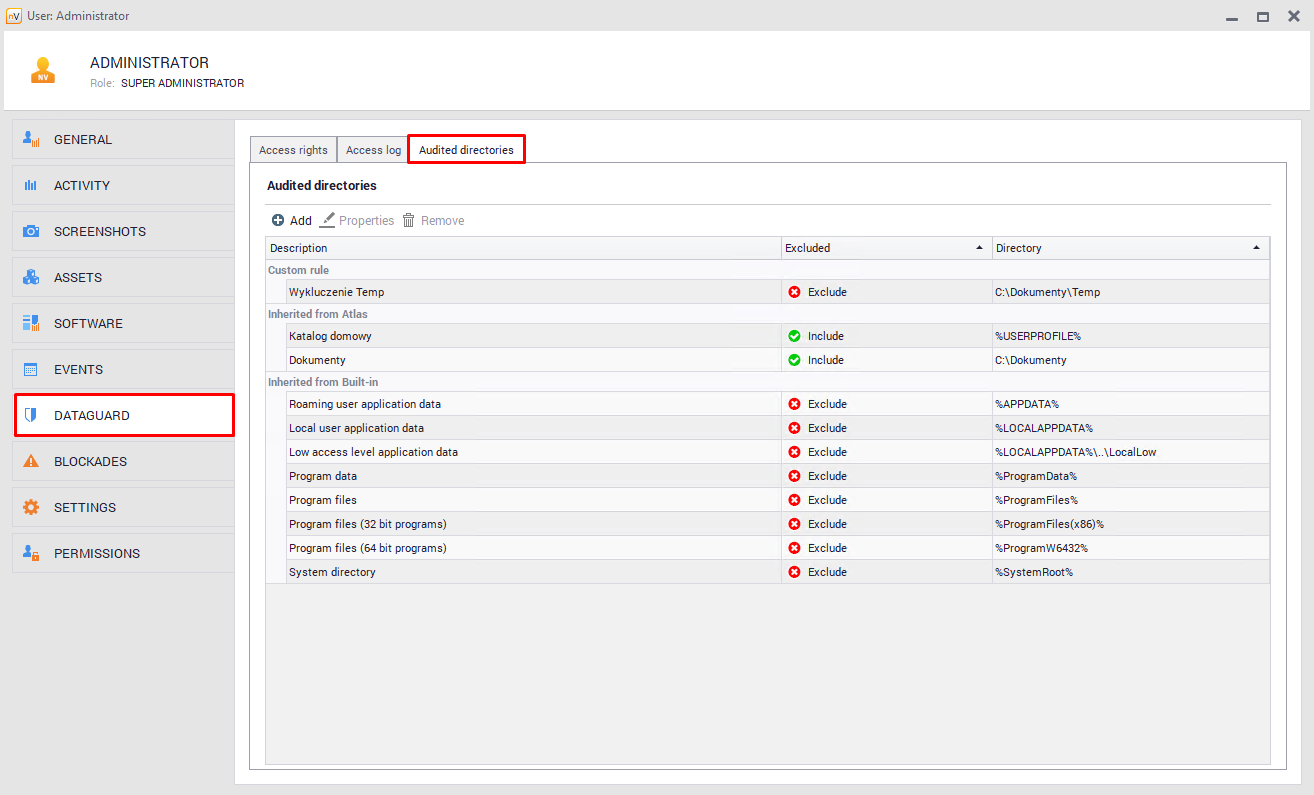
Task: Switch to the Access rights tab
Action: tap(293, 150)
